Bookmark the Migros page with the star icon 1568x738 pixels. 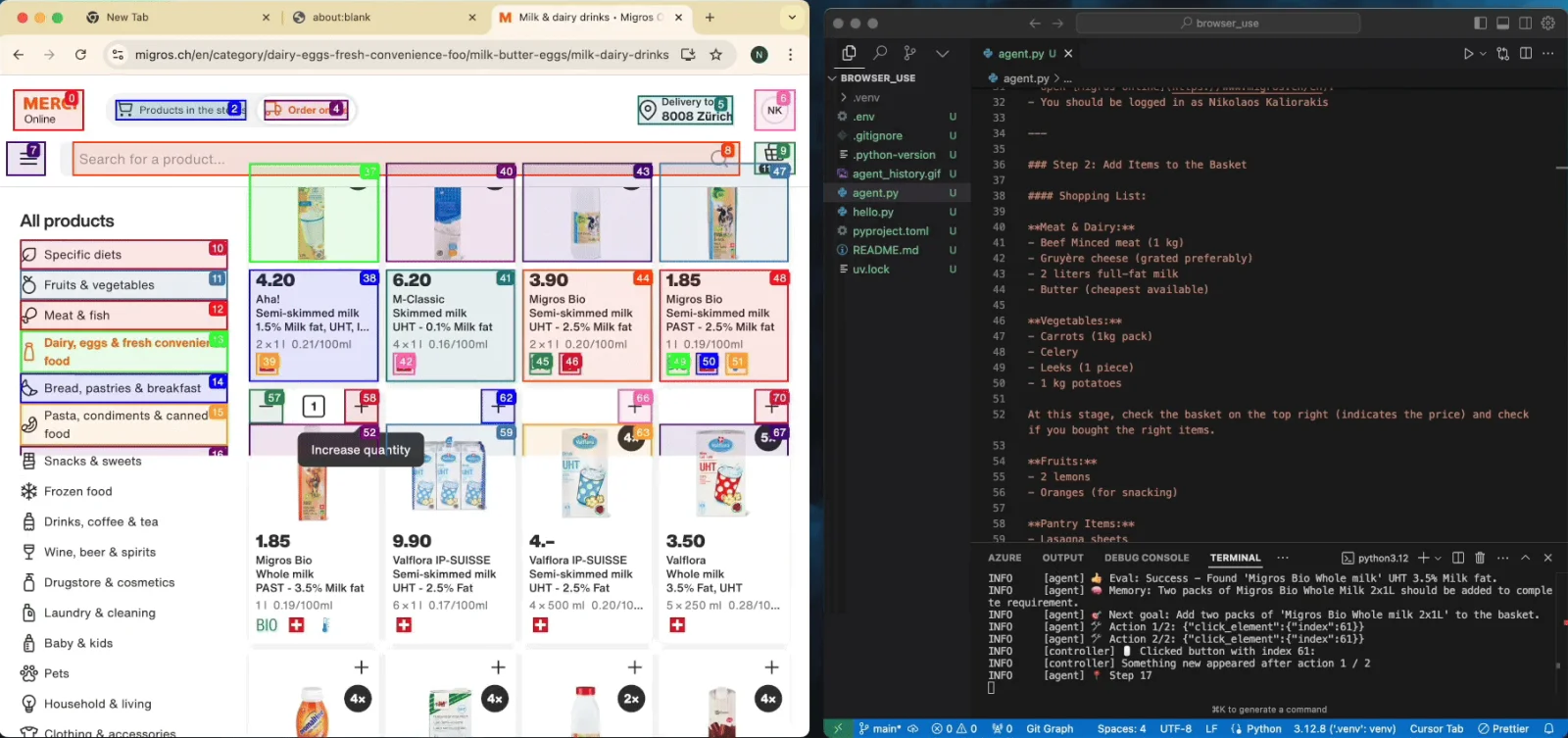[x=716, y=55]
